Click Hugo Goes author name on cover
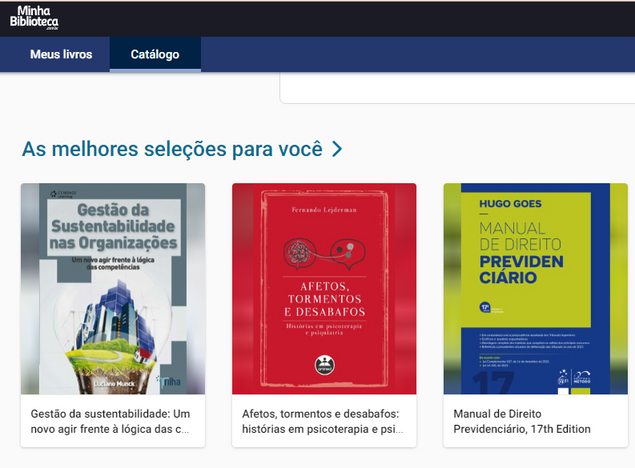 pyautogui.click(x=510, y=204)
